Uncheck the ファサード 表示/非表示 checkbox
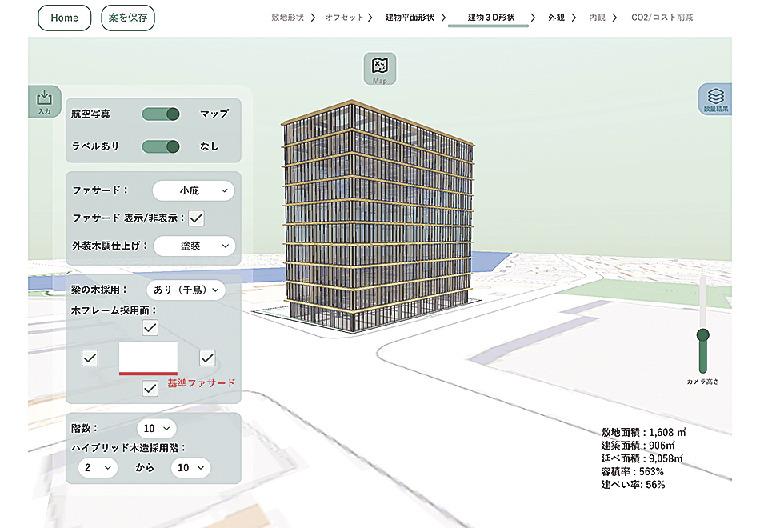 point(197,218)
